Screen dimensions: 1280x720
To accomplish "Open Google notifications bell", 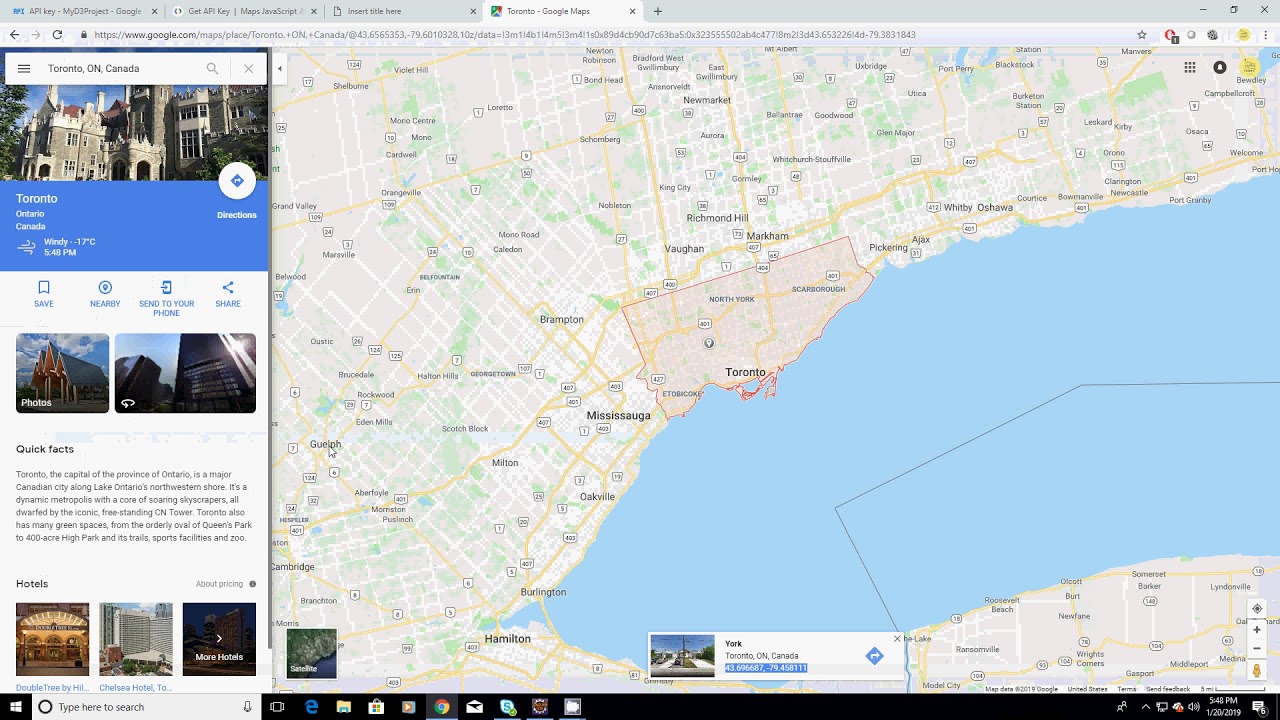I will pyautogui.click(x=1219, y=67).
